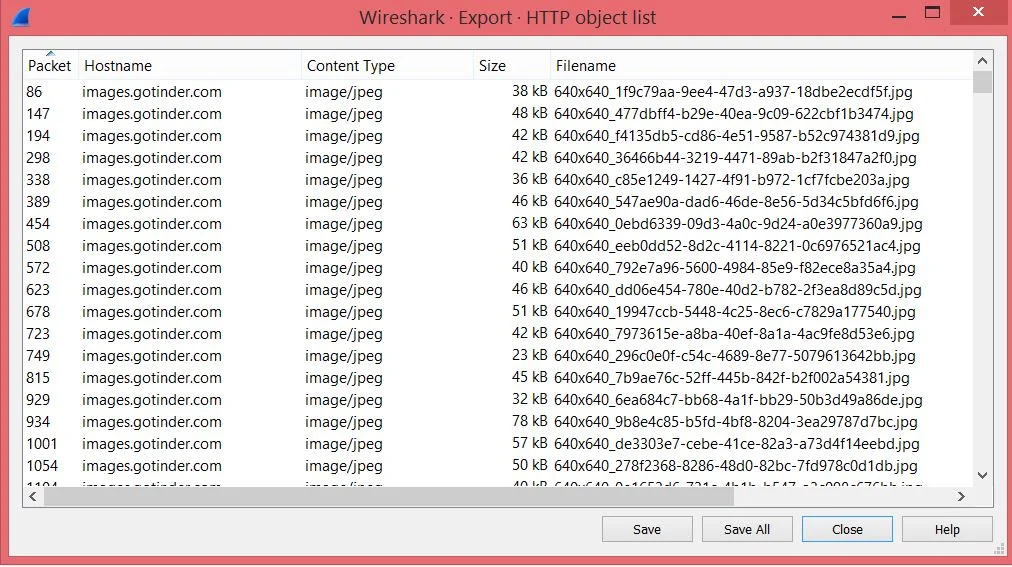Sort by the Hostname column header
This screenshot has height=567, width=1012.
(190, 65)
